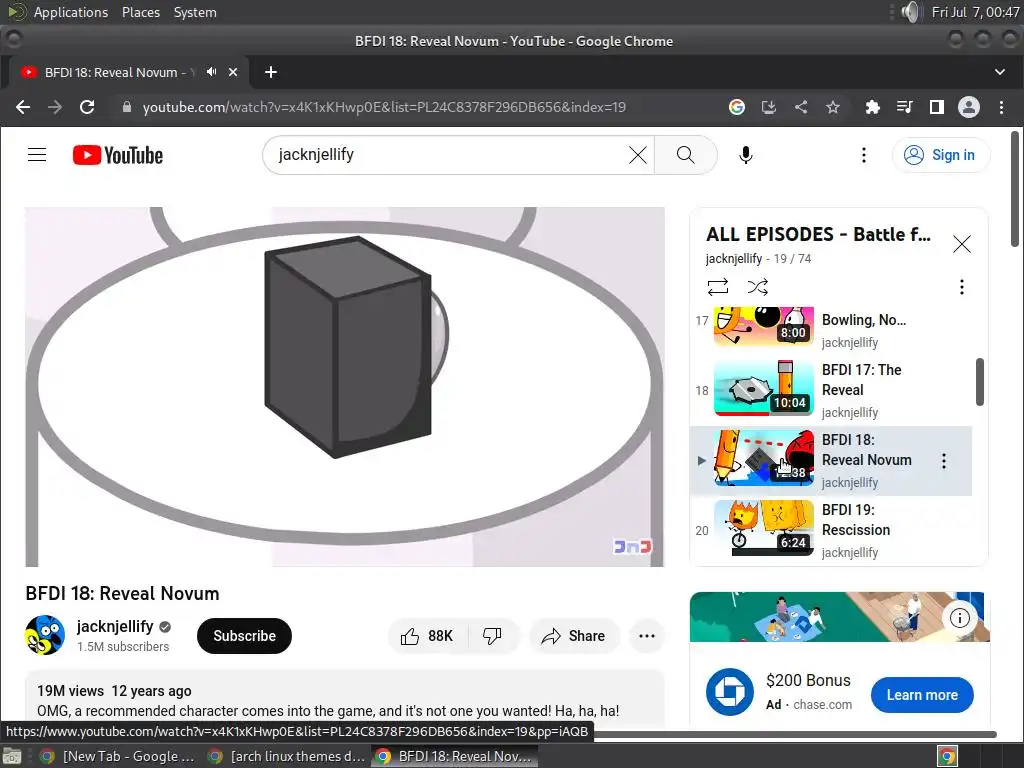This screenshot has height=768, width=1024.
Task: Reload the current page
Action: 87,107
